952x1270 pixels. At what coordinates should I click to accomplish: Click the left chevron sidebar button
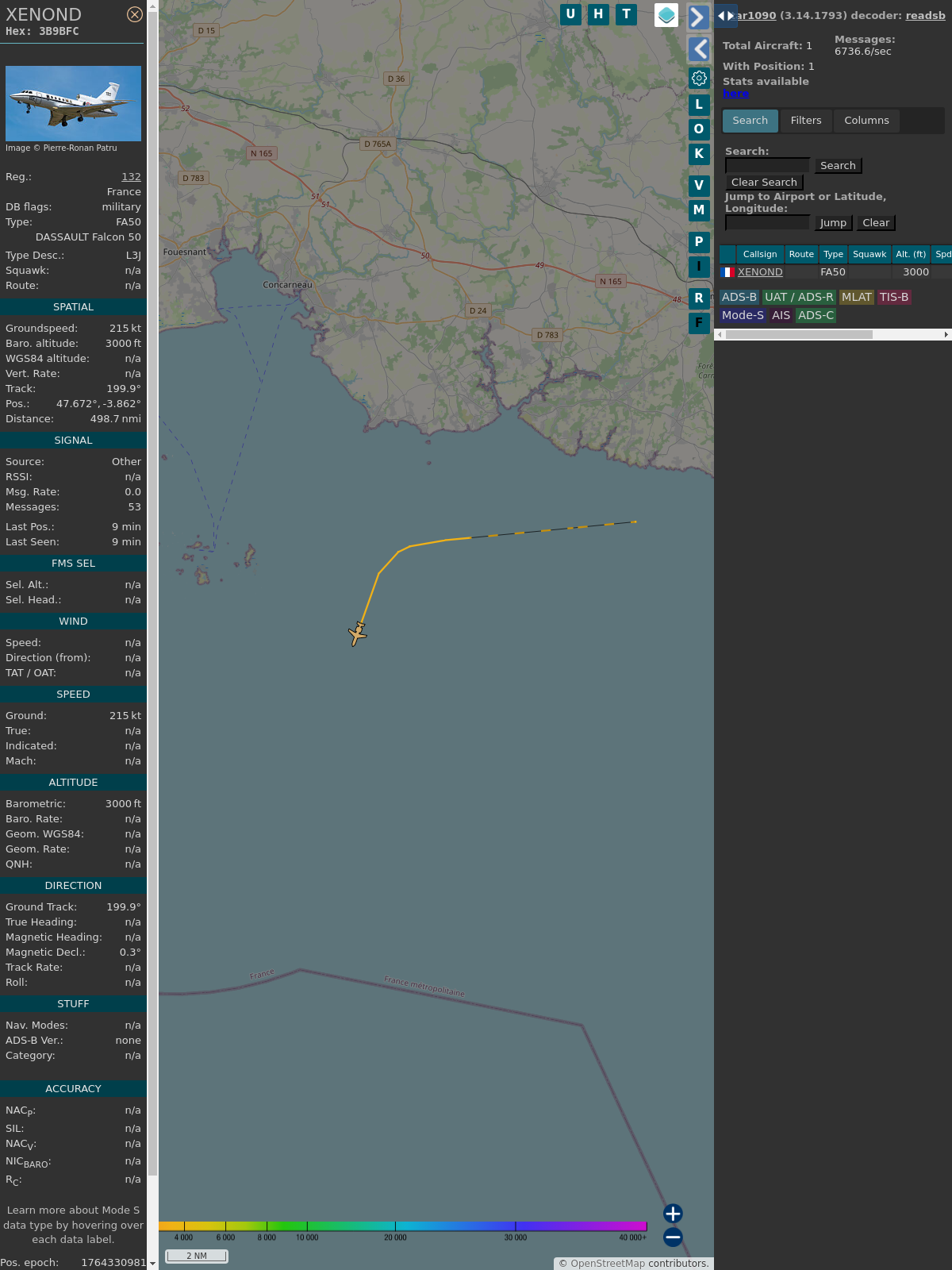699,49
